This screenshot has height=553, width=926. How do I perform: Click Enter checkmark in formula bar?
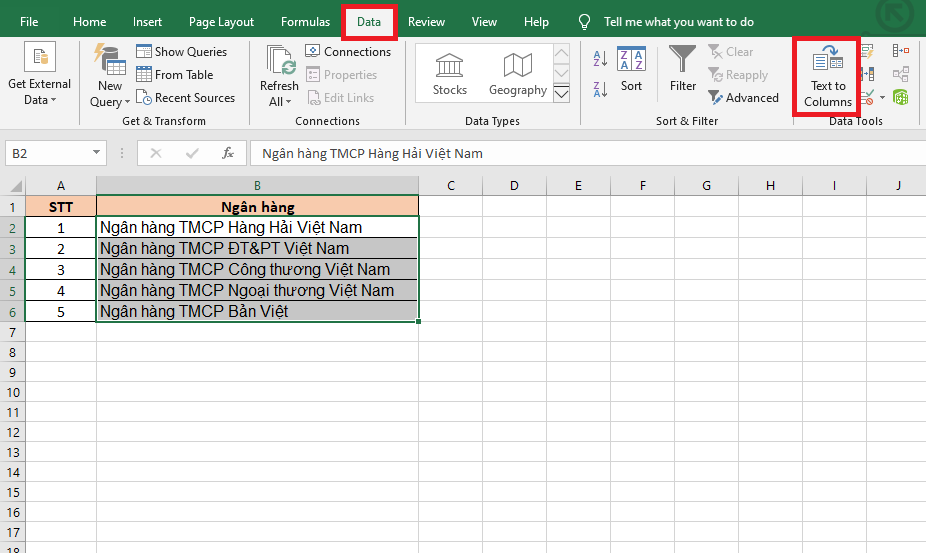192,154
